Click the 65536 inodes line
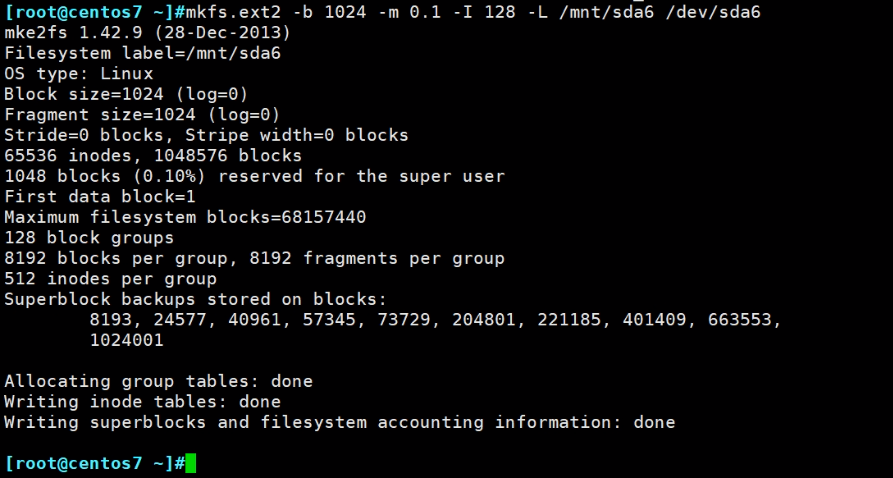Screen dimensions: 893x478 (153, 156)
